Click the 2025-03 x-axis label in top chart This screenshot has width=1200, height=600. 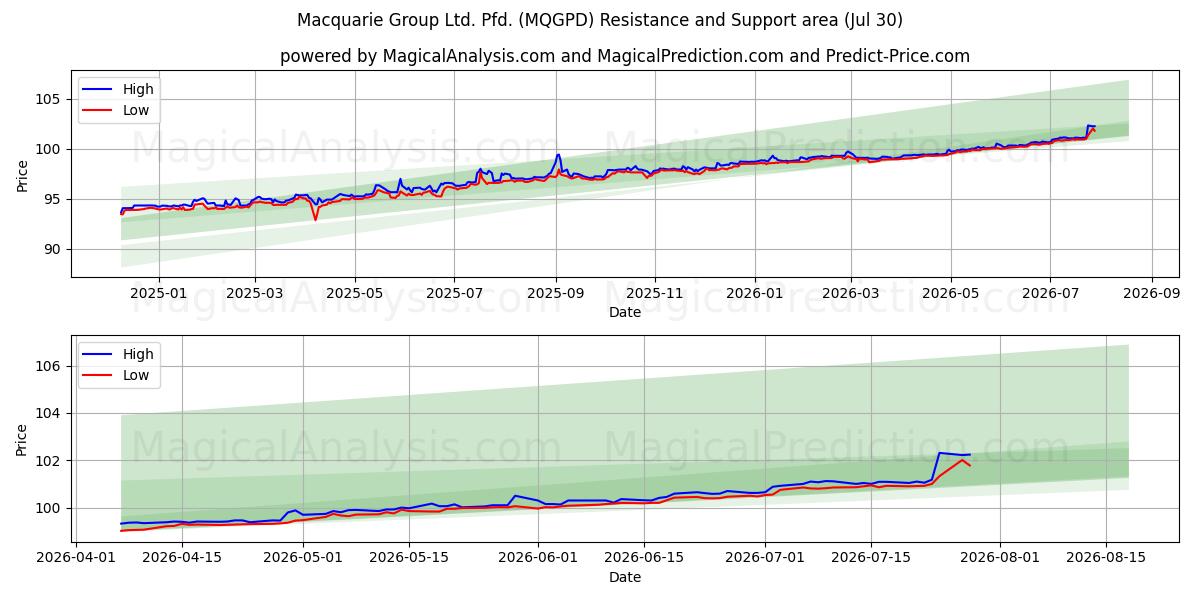254,295
